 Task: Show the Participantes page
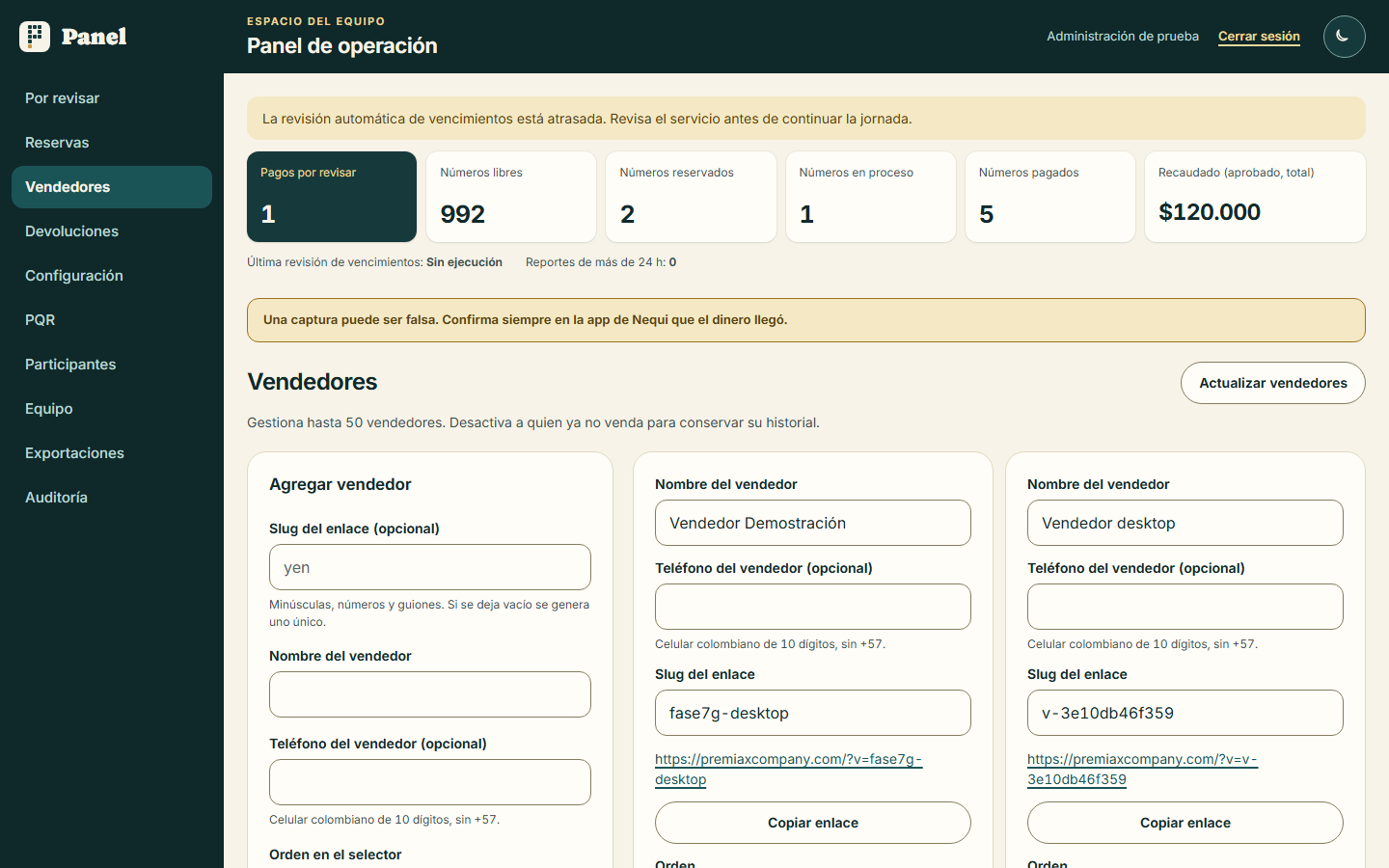112,365
